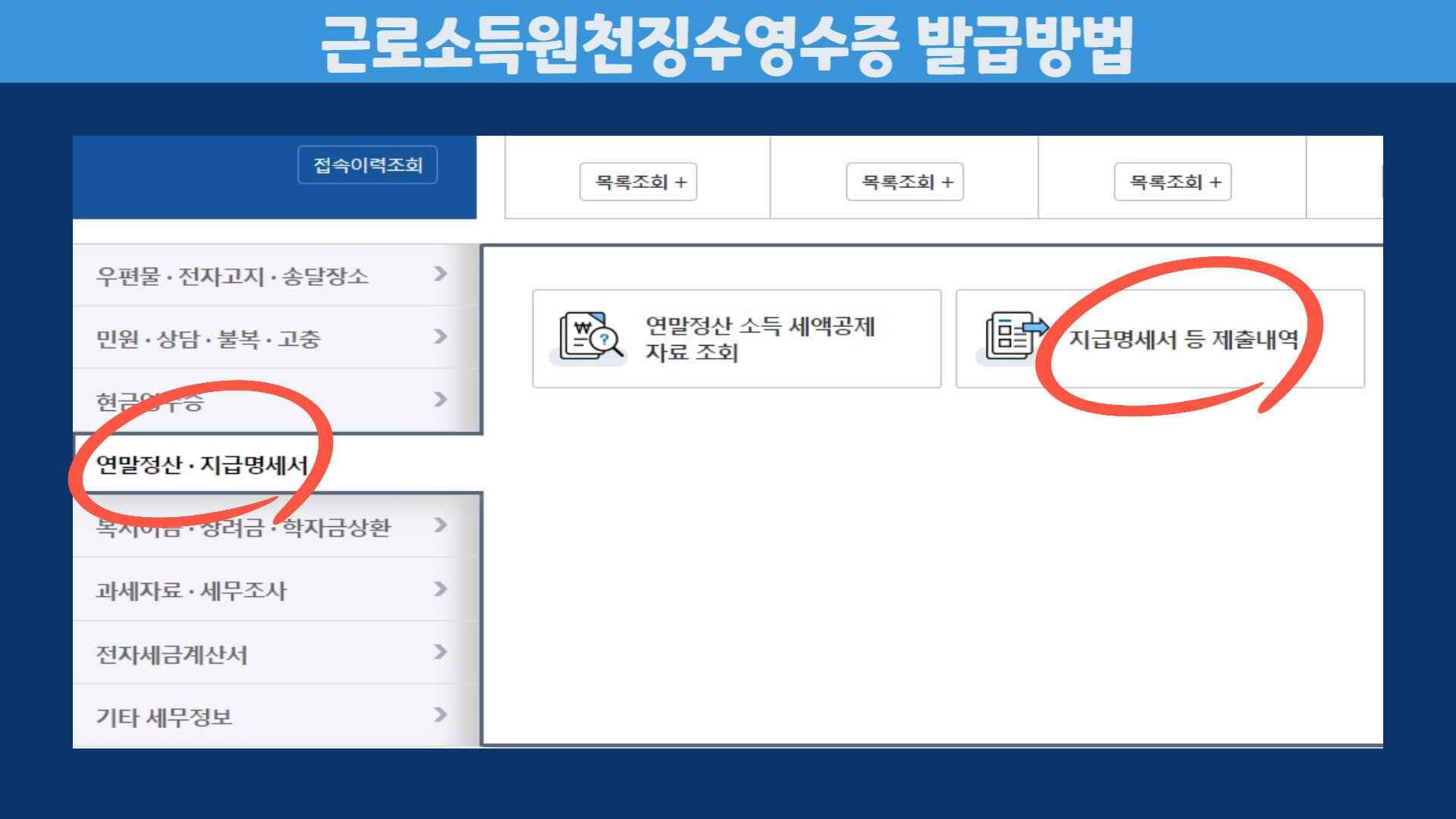Select 우편물·전자고지·송달장소 menu label
Image resolution: width=1456 pixels, height=819 pixels.
click(232, 276)
